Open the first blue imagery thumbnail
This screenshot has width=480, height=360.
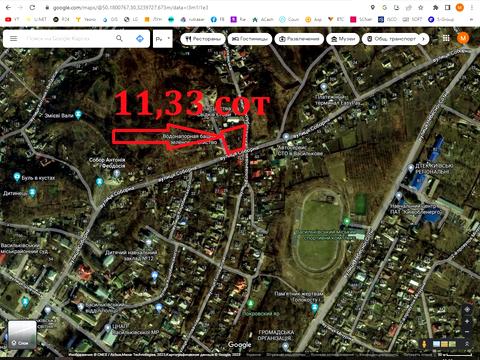[436, 344]
